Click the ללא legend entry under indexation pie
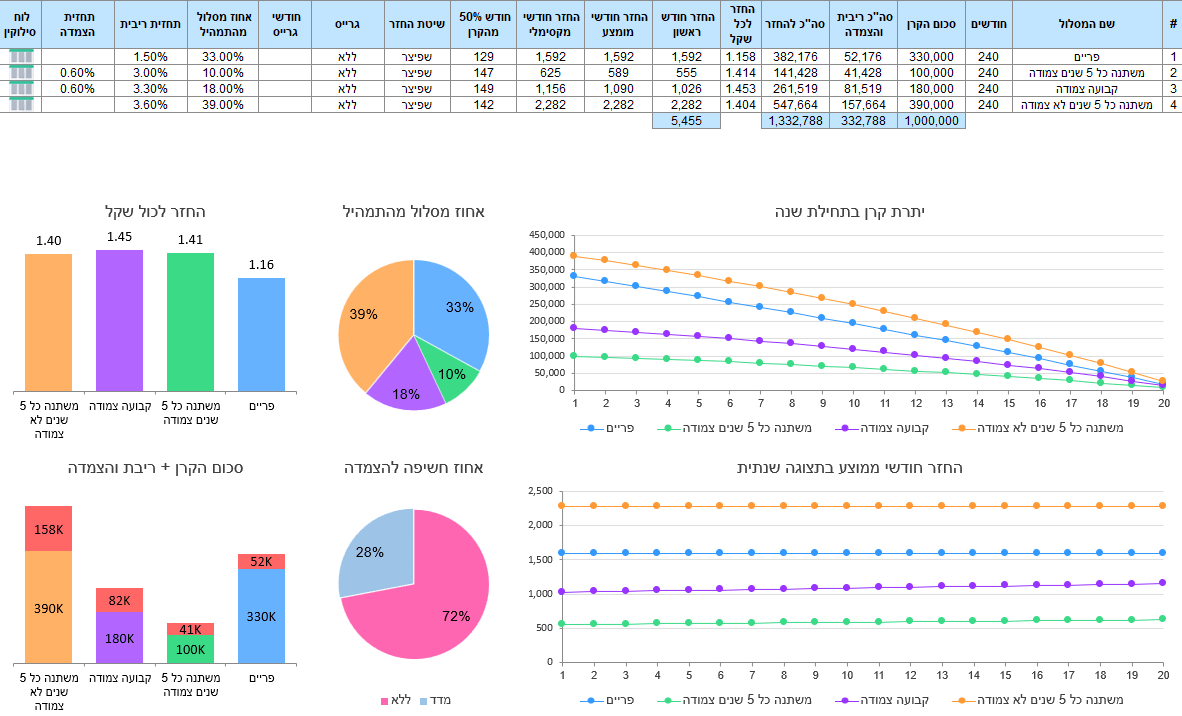Image resolution: width=1182 pixels, height=716 pixels. (x=396, y=700)
